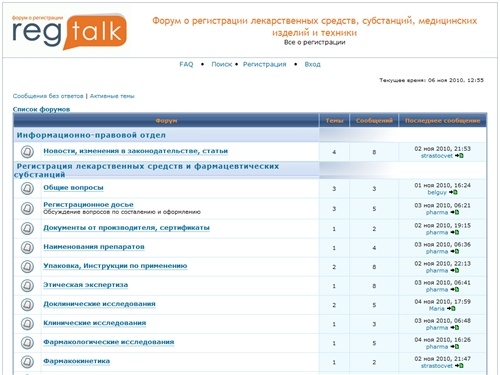Screen dimensions: 500x375
Task: Open Maria user profile
Action: (x=437, y=308)
